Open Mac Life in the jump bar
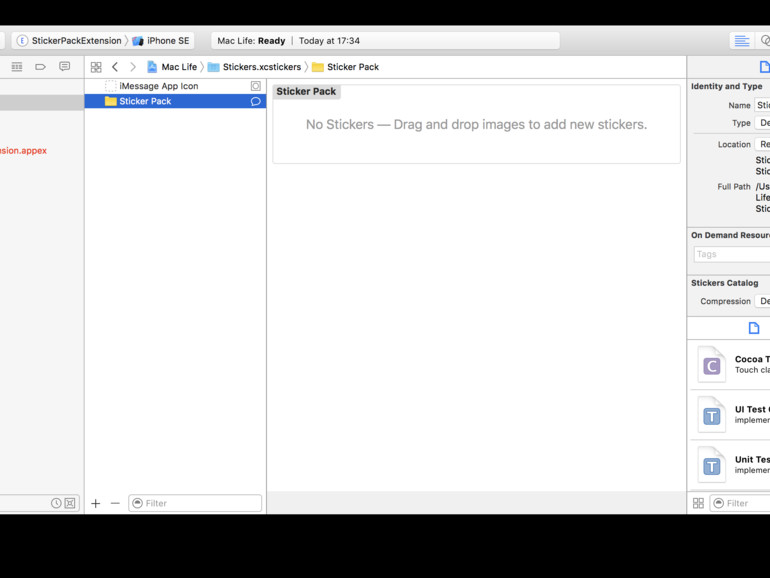 pyautogui.click(x=172, y=67)
